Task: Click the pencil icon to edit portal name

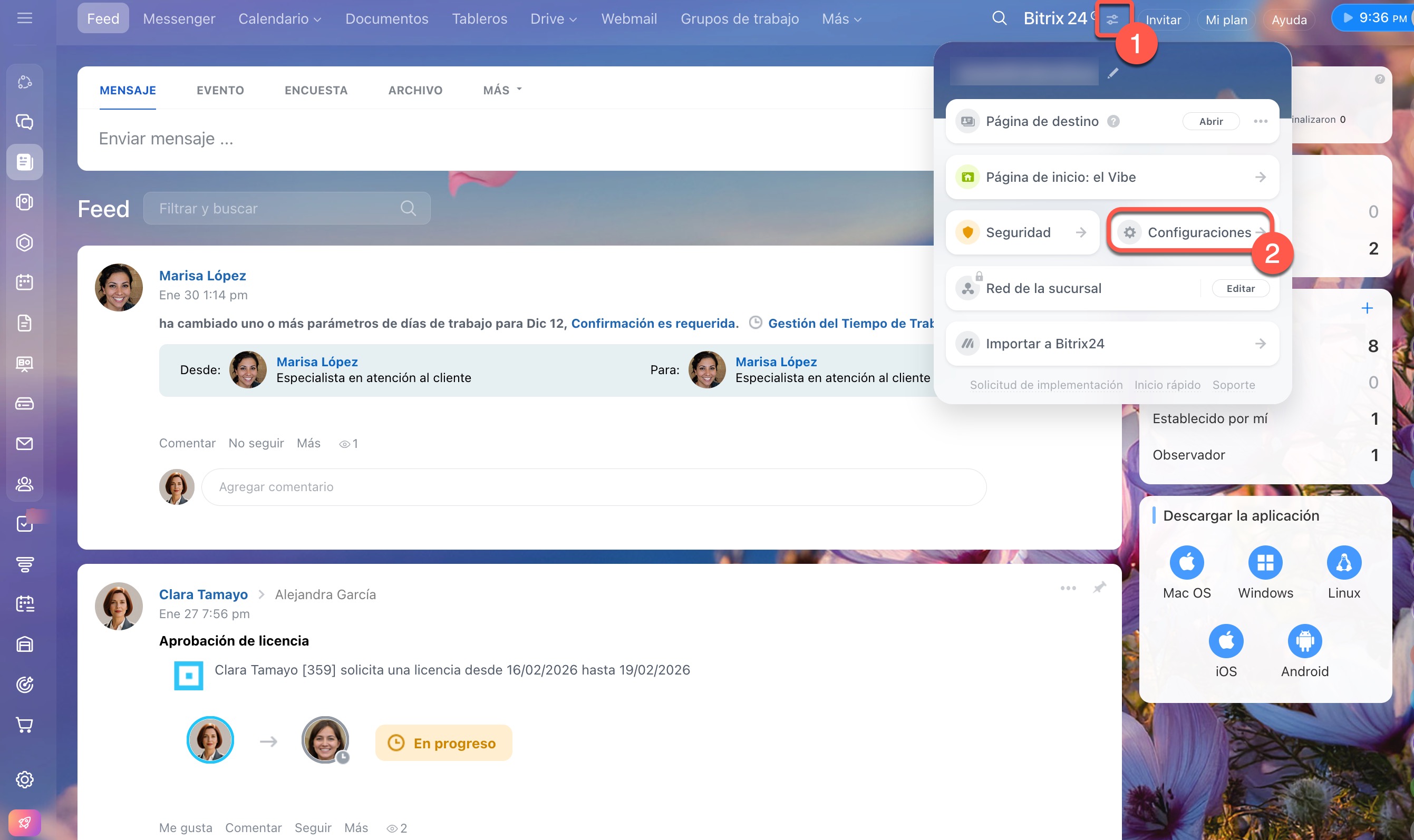Action: click(1113, 73)
